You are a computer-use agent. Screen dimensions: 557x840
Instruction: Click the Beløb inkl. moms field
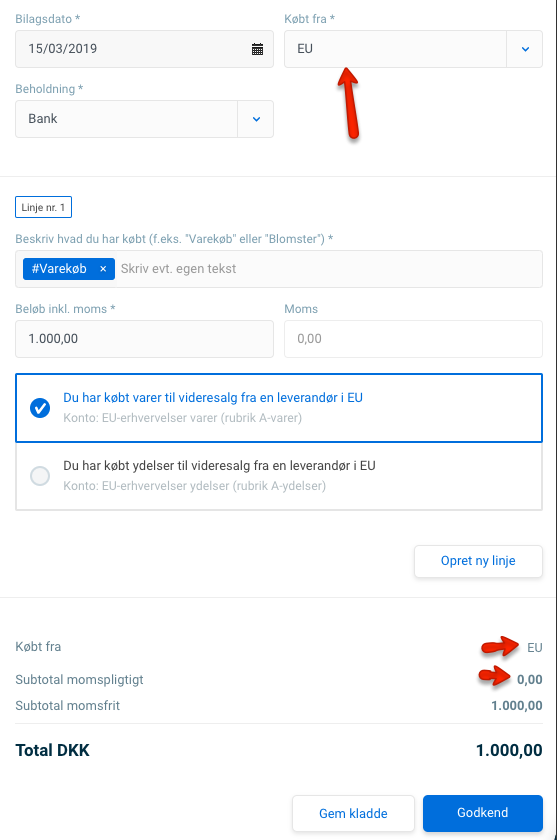pyautogui.click(x=144, y=339)
